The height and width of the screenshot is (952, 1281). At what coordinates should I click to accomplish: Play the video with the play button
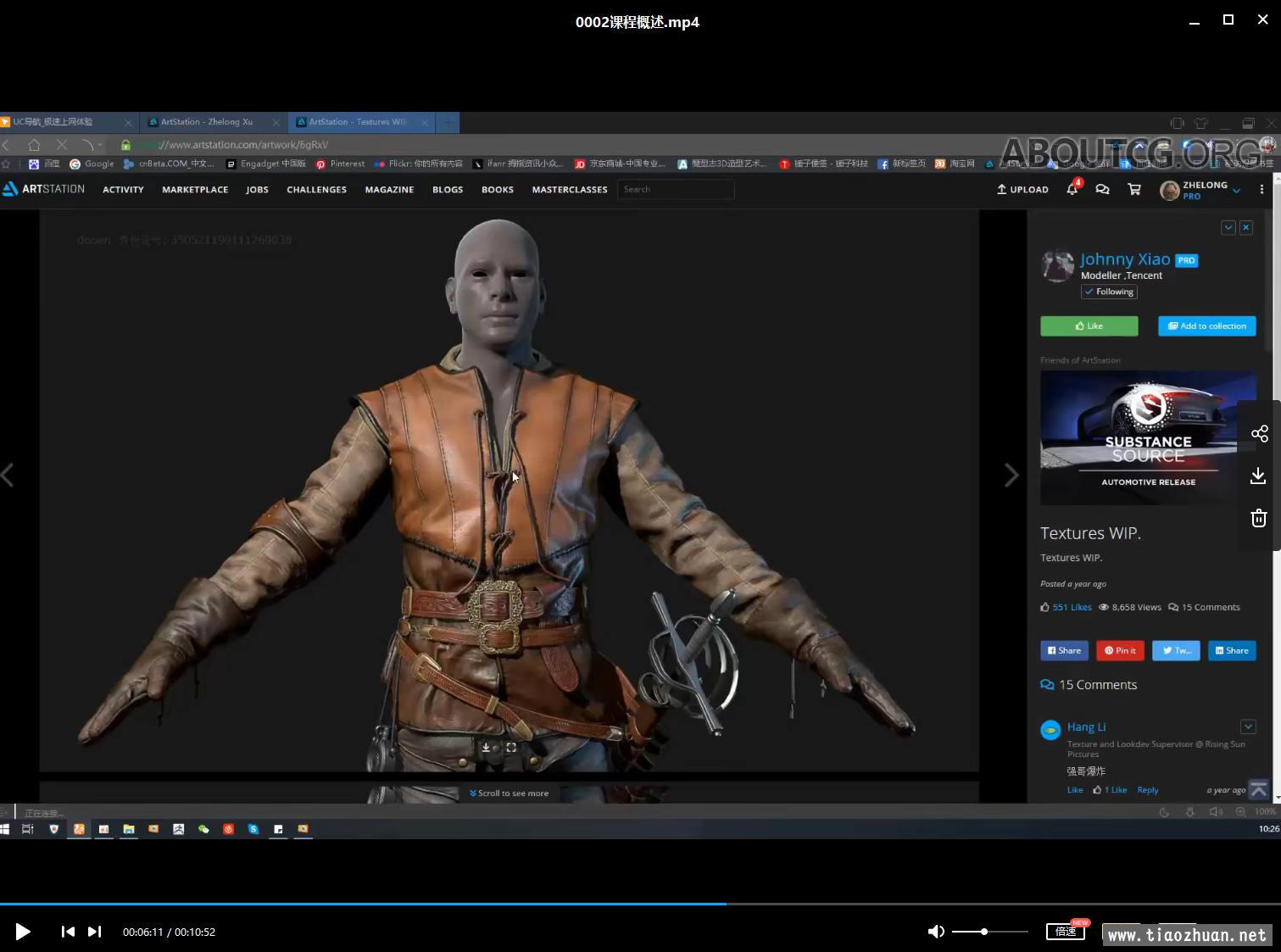click(23, 932)
